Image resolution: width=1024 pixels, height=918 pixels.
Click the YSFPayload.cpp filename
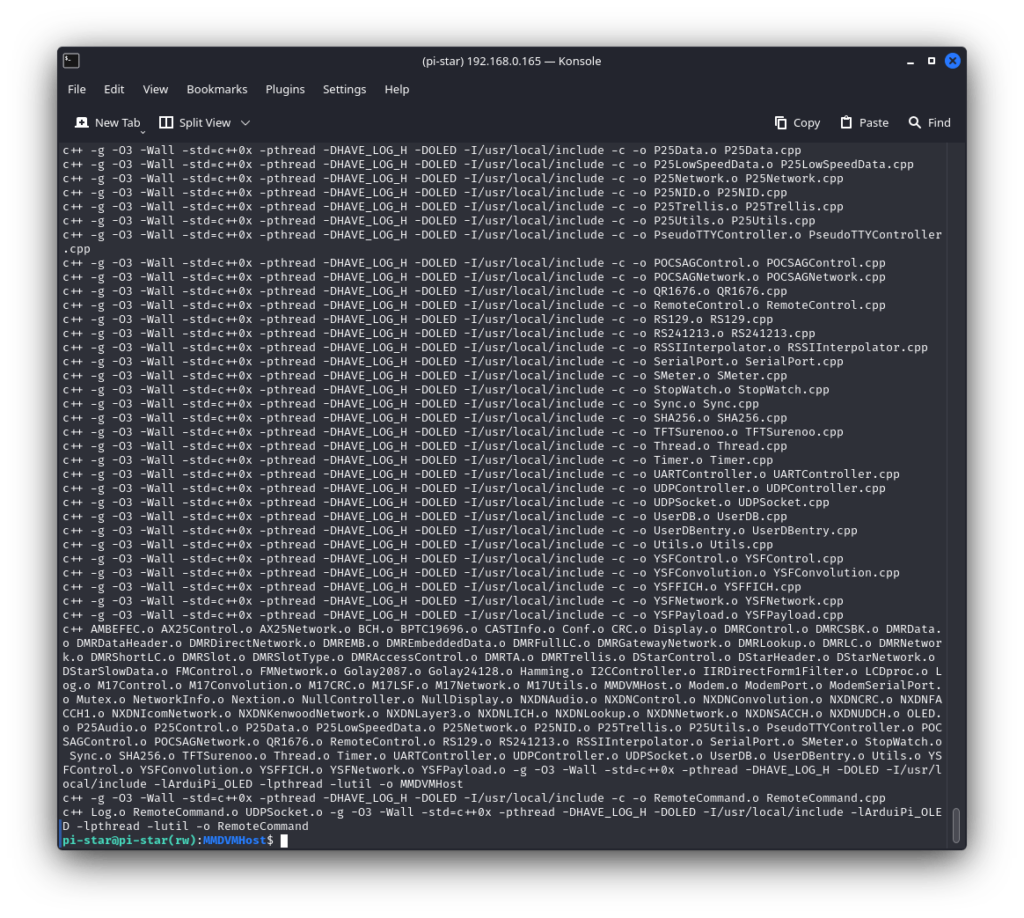(794, 615)
